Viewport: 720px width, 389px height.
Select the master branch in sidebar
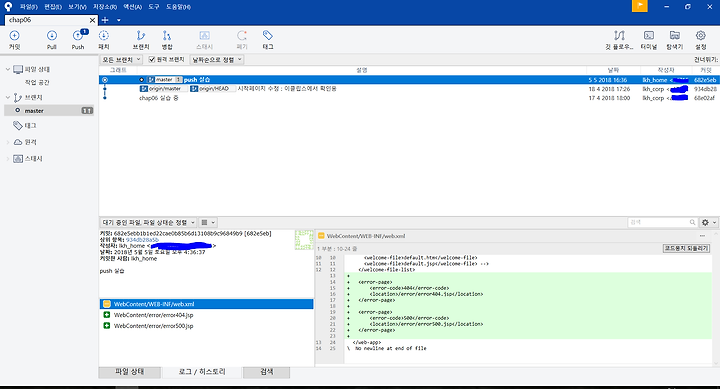coord(49,111)
